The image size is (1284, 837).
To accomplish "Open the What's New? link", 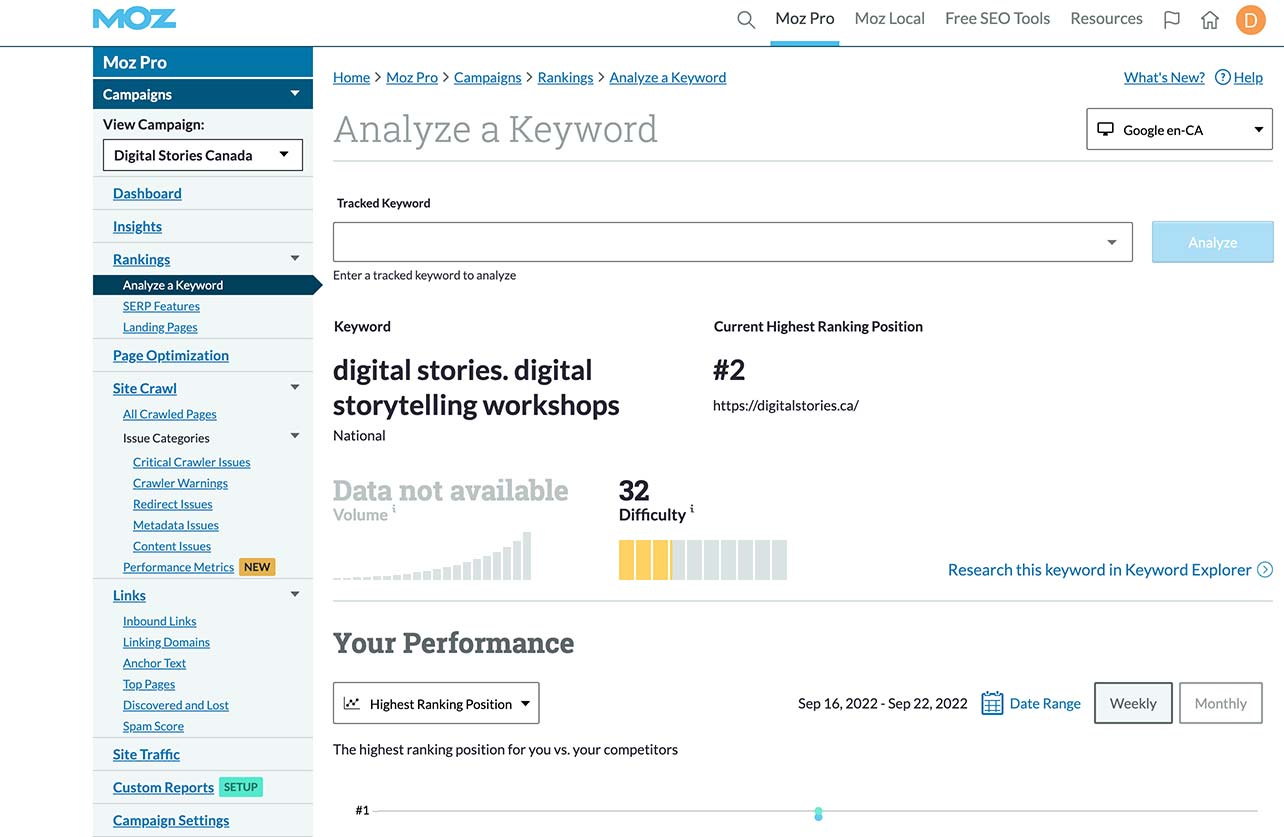I will (1163, 77).
